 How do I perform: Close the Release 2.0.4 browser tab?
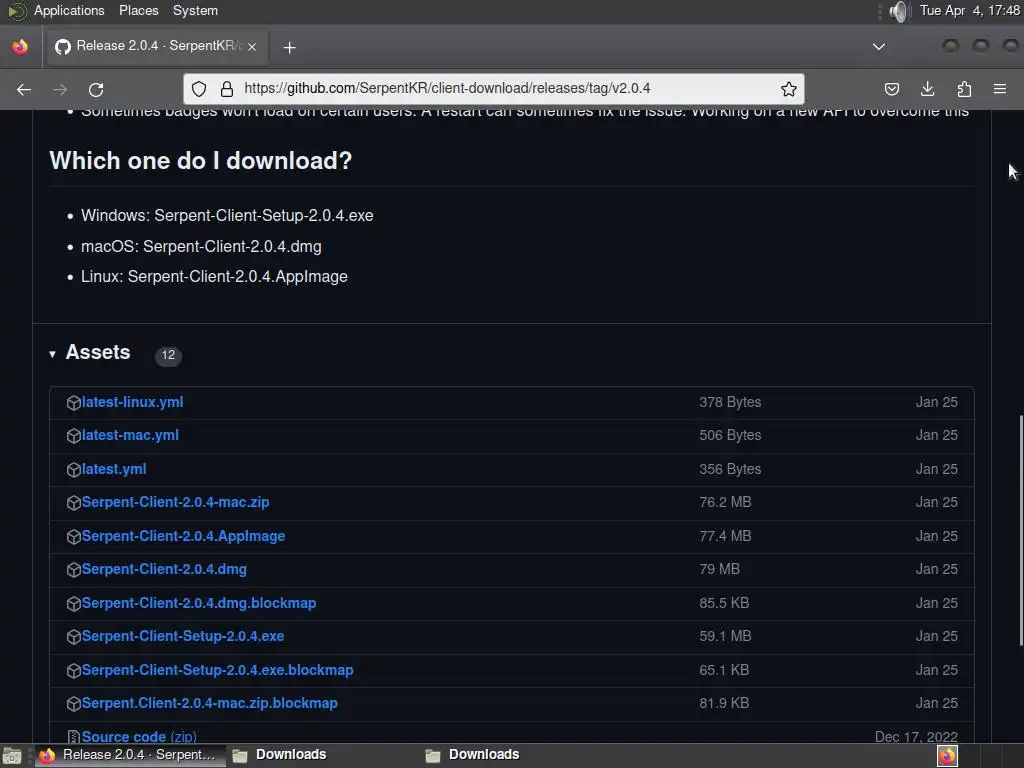coord(252,47)
